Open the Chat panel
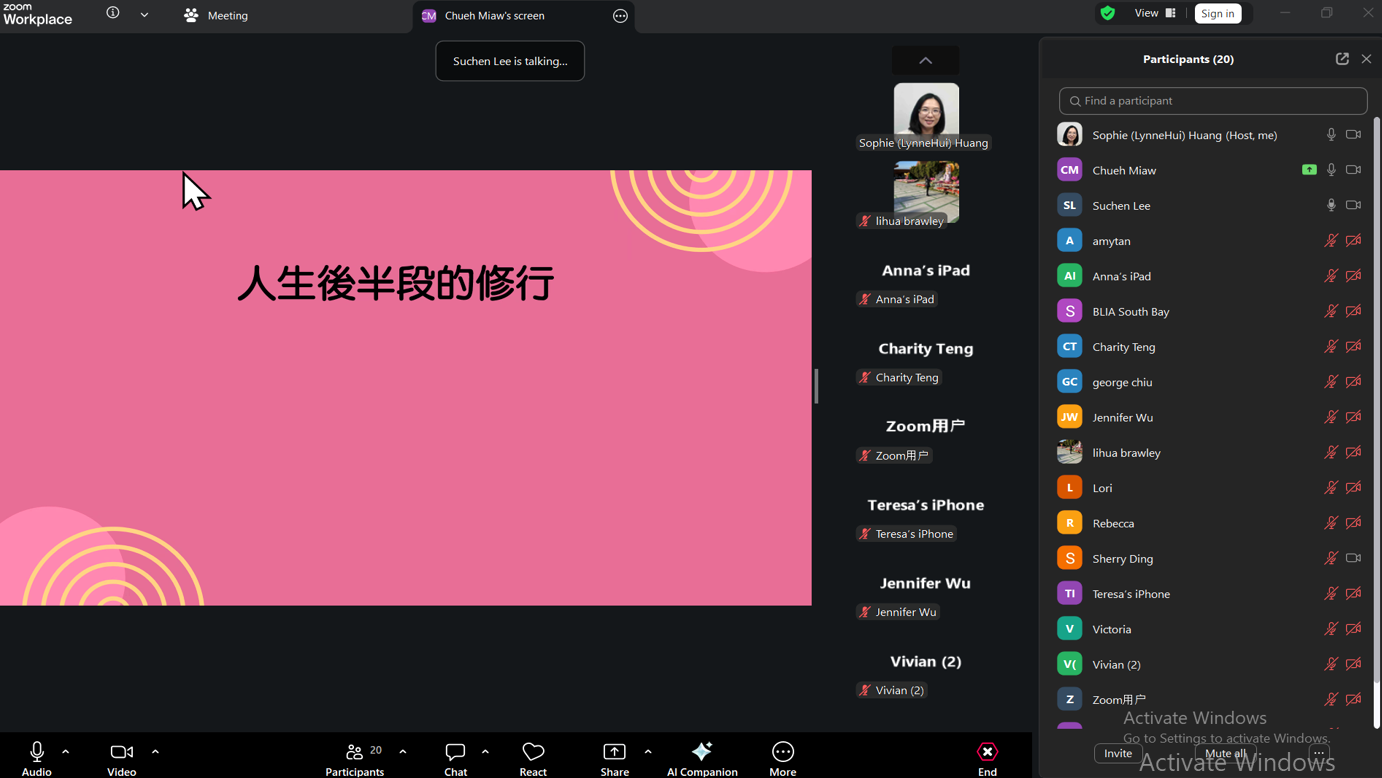 click(455, 757)
